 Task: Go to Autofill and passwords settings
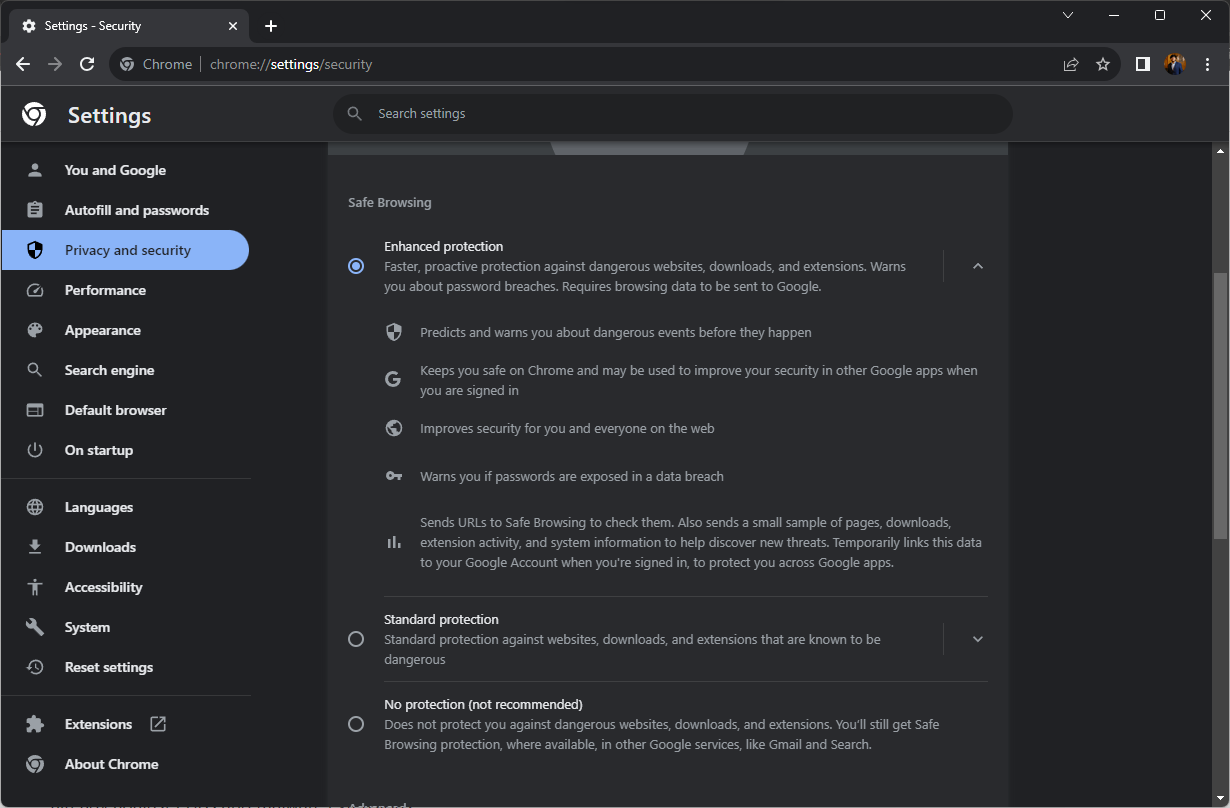136,210
